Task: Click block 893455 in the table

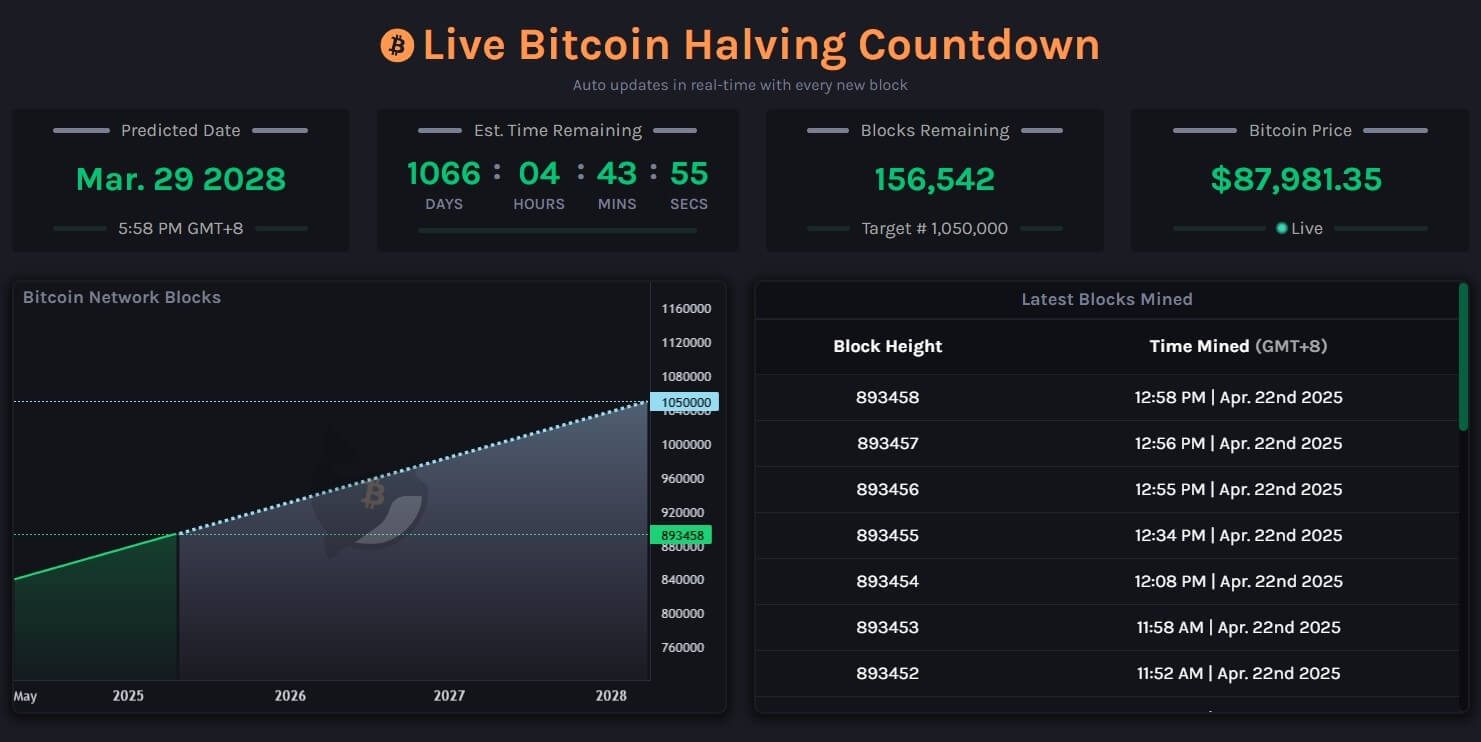Action: point(887,535)
